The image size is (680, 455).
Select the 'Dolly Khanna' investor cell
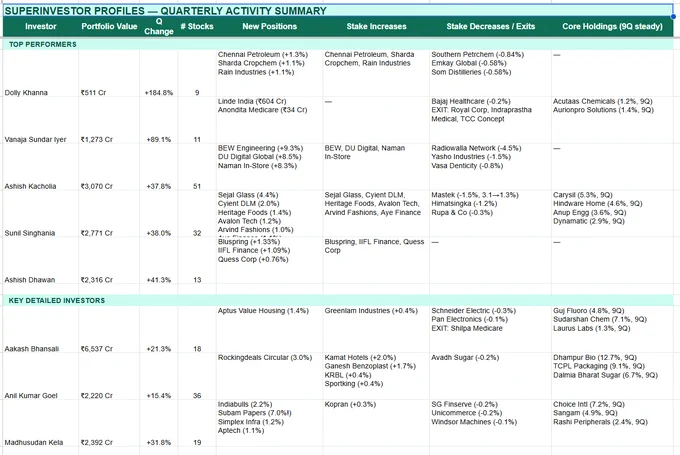41,73
